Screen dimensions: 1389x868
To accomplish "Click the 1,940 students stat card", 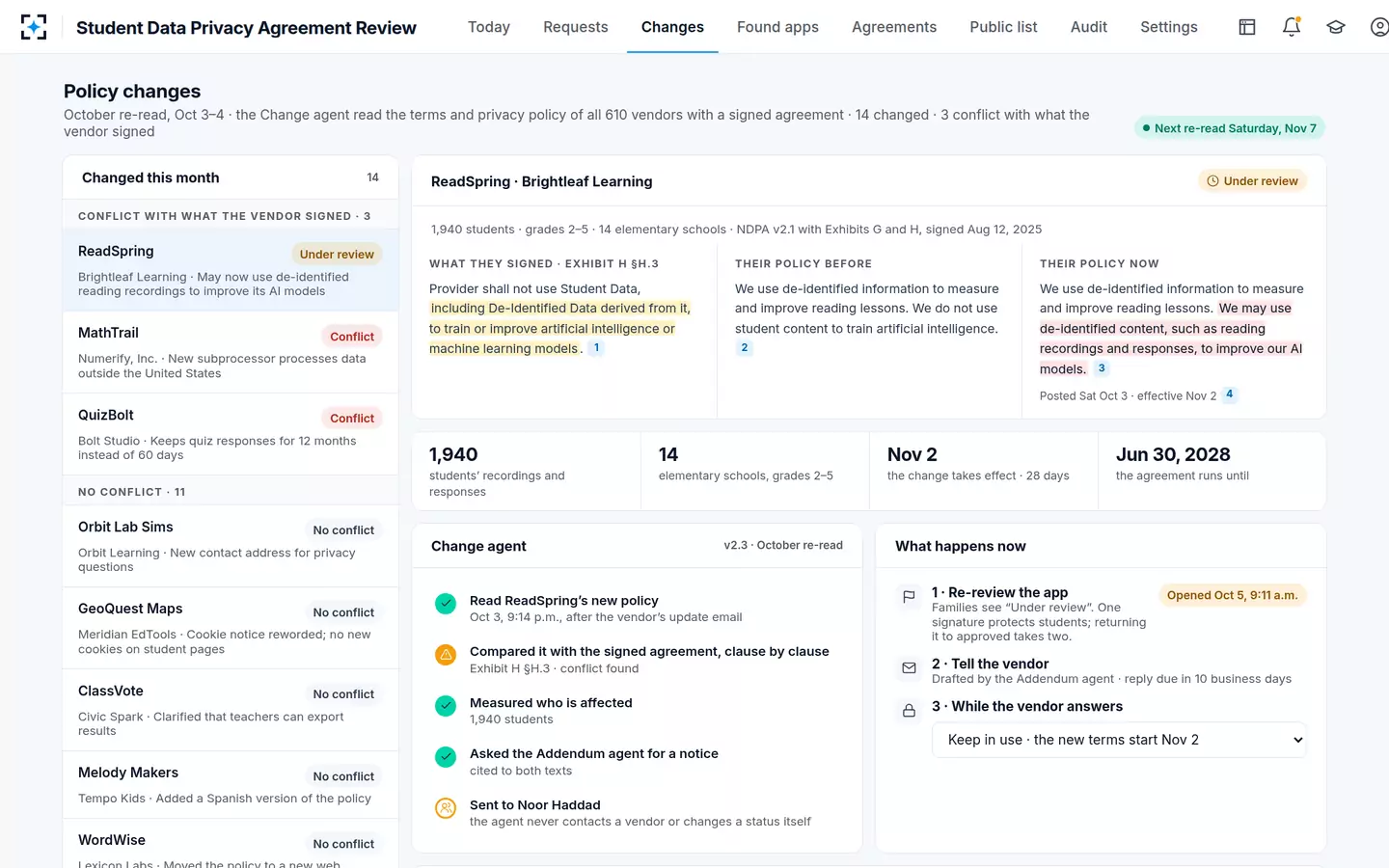I will point(527,471).
